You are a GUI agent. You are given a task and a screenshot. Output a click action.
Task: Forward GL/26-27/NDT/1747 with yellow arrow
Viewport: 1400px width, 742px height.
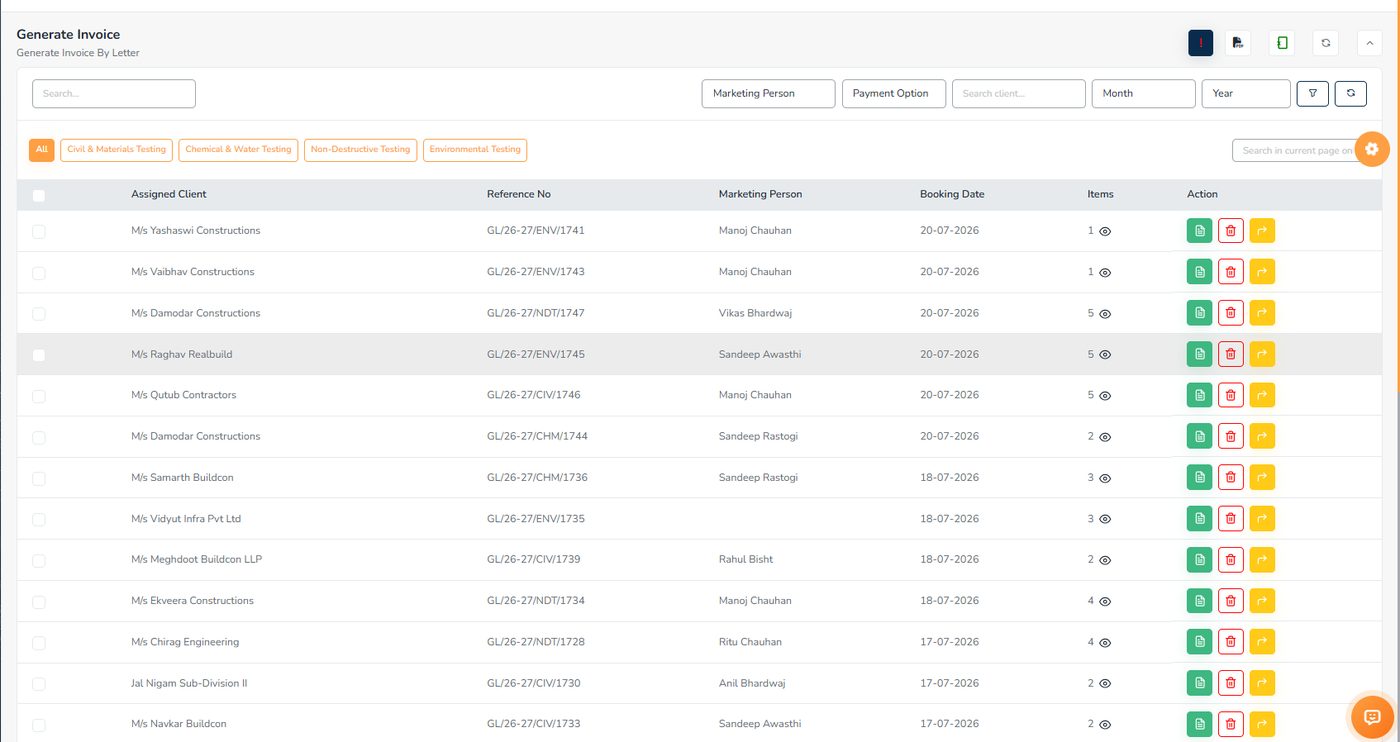click(1262, 313)
